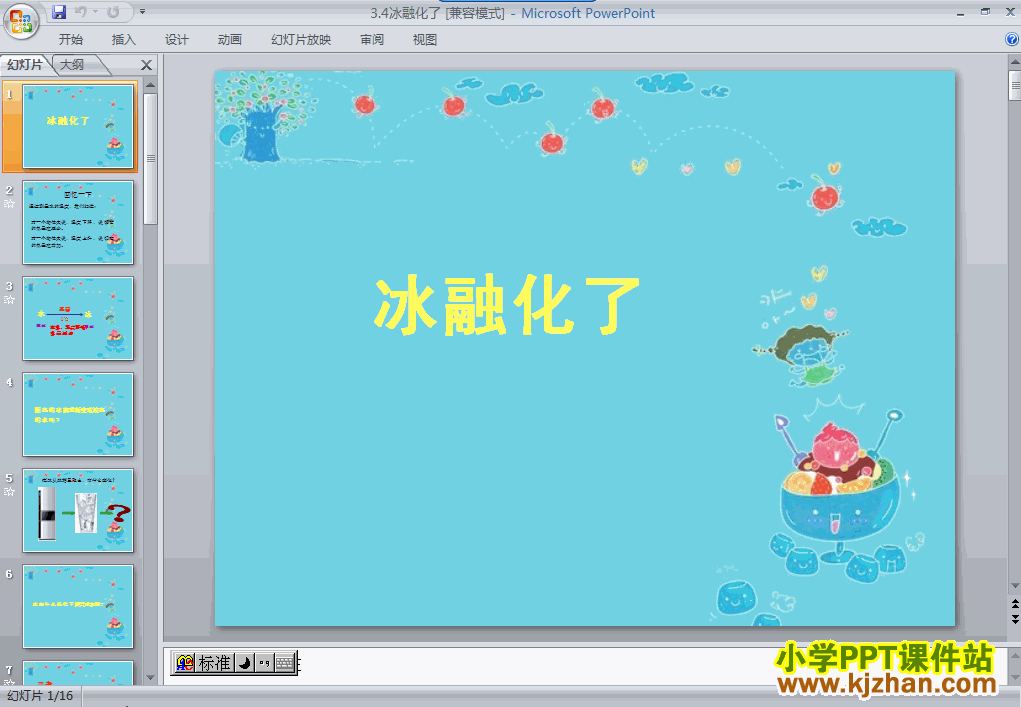The height and width of the screenshot is (707, 1021).
Task: Minimize the PowerPoint window
Action: 960,12
